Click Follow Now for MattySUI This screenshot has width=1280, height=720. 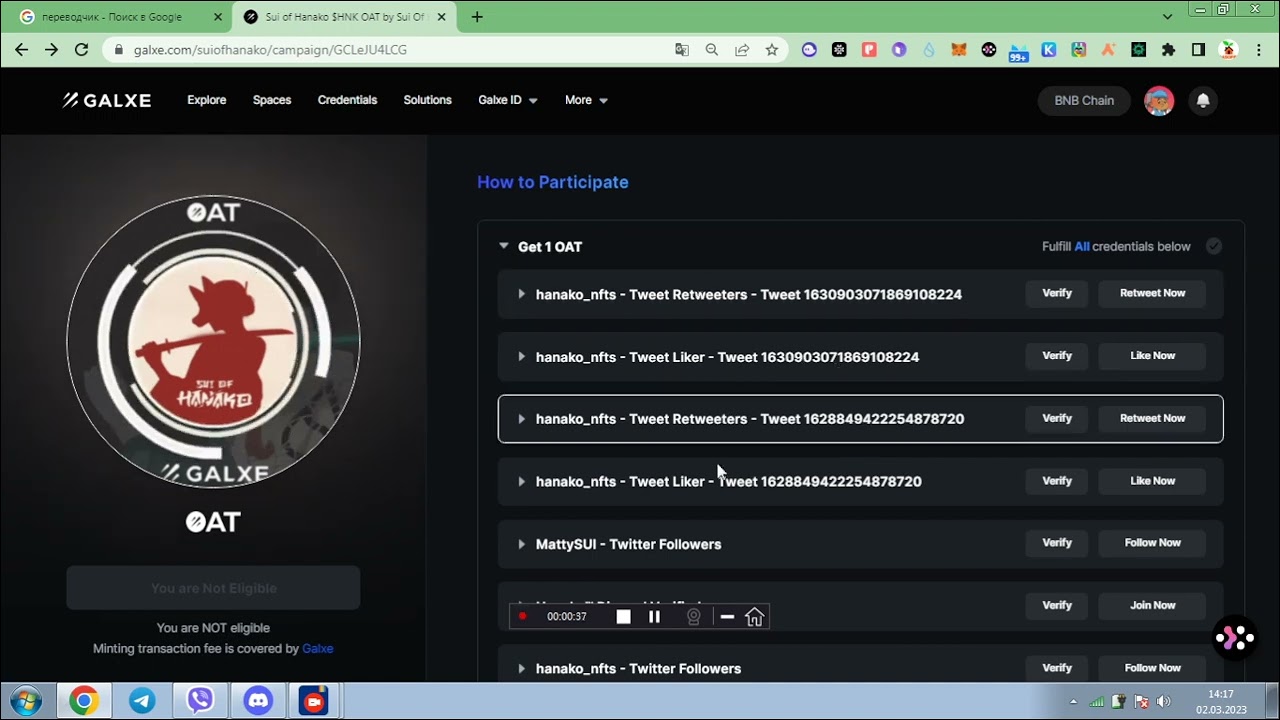pos(1152,543)
